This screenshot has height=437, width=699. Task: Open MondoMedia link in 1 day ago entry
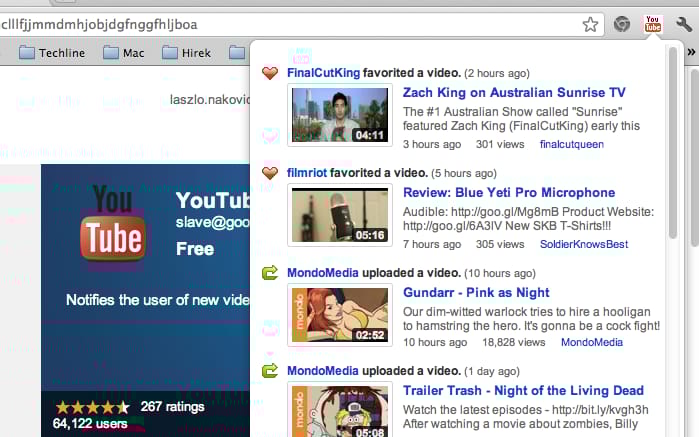pos(322,371)
